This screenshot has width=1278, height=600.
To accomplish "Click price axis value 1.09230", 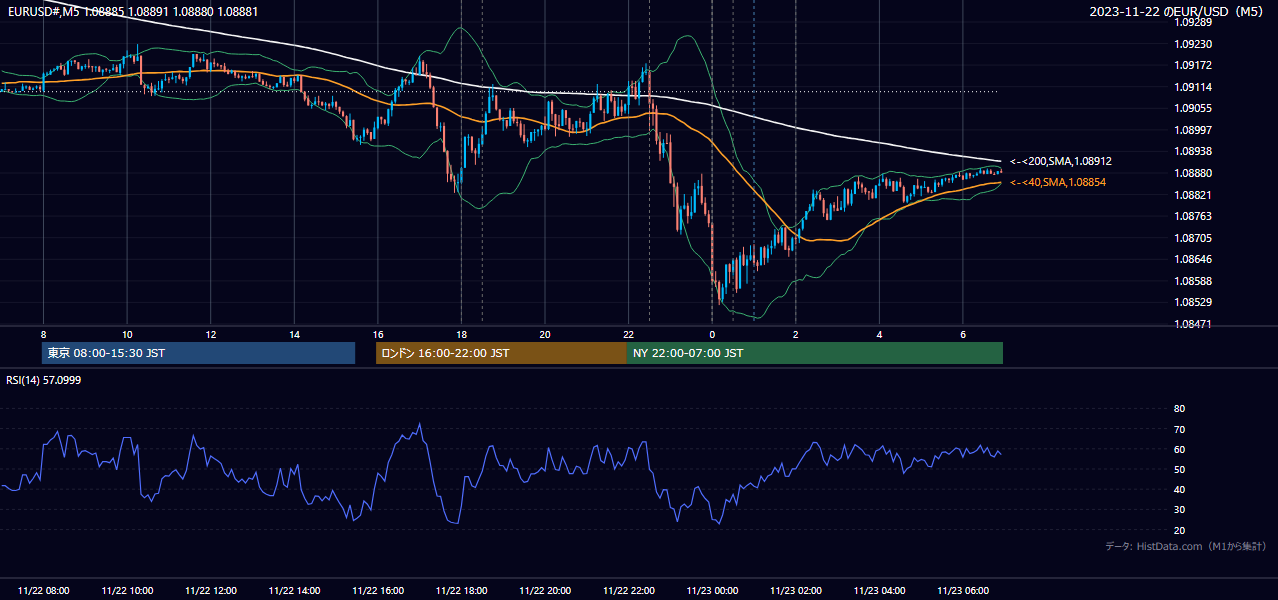I will click(x=1193, y=44).
